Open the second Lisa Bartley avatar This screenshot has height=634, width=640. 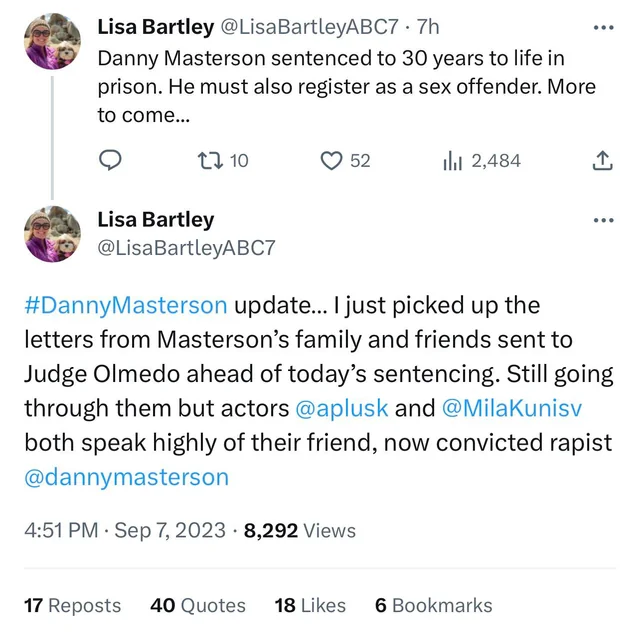(x=51, y=235)
